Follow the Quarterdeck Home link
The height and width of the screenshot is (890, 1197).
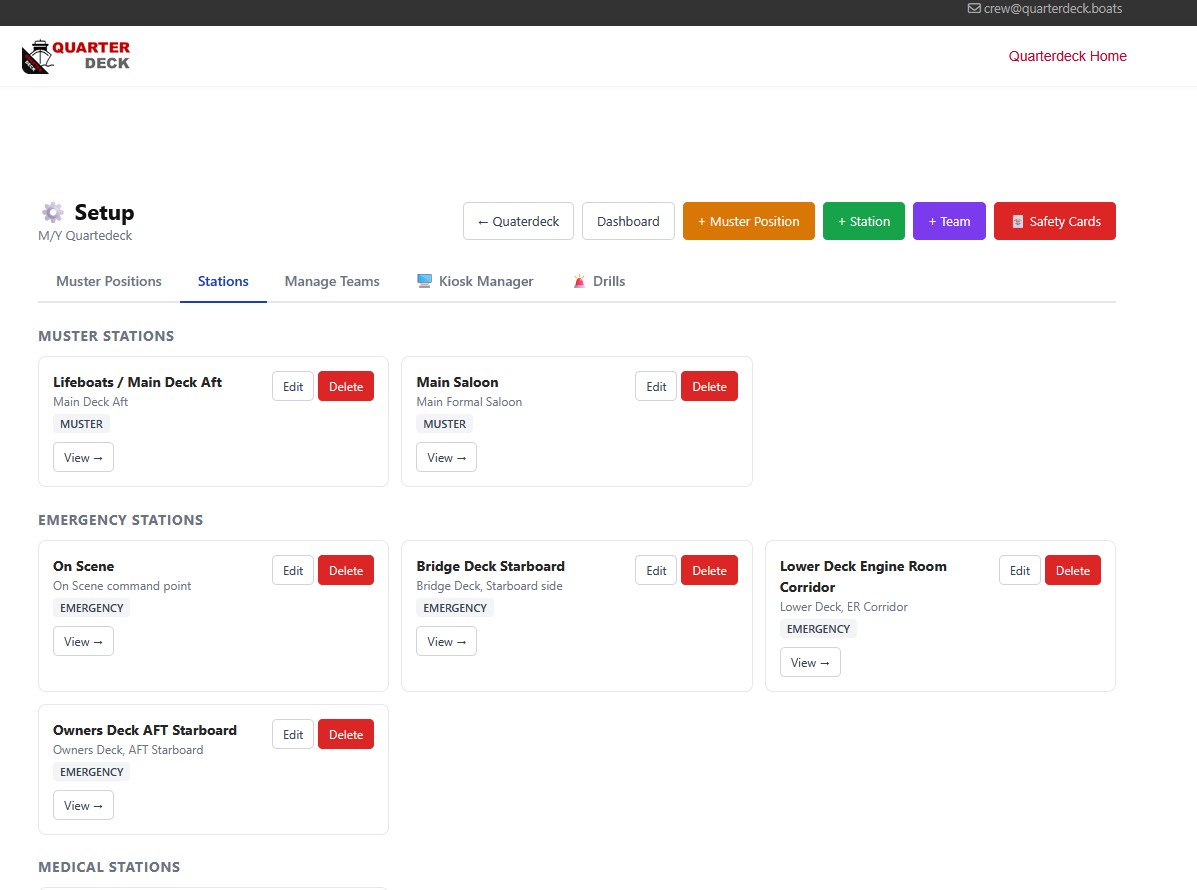[1067, 56]
